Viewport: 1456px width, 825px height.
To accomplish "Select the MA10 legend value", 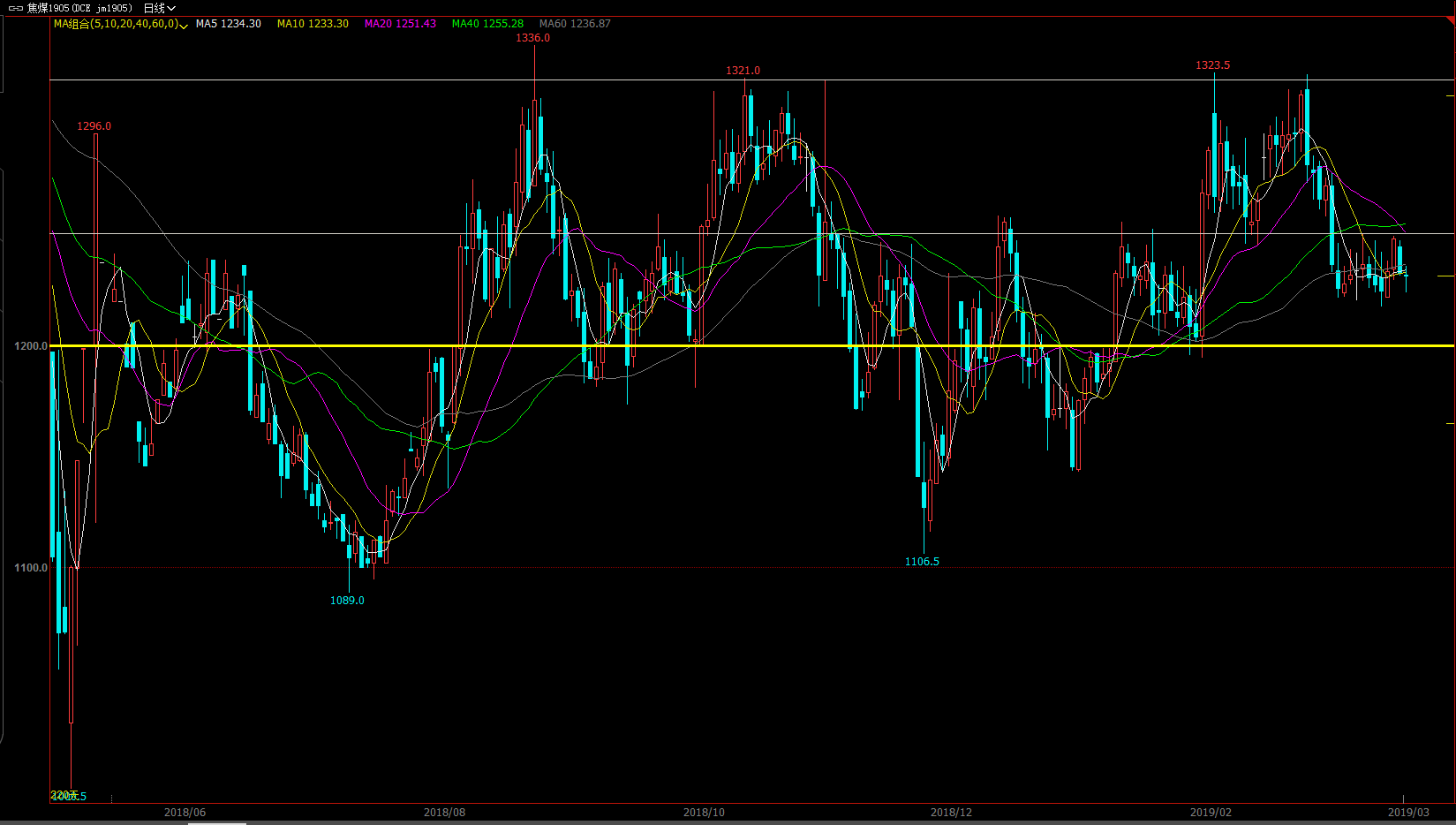I will click(313, 24).
